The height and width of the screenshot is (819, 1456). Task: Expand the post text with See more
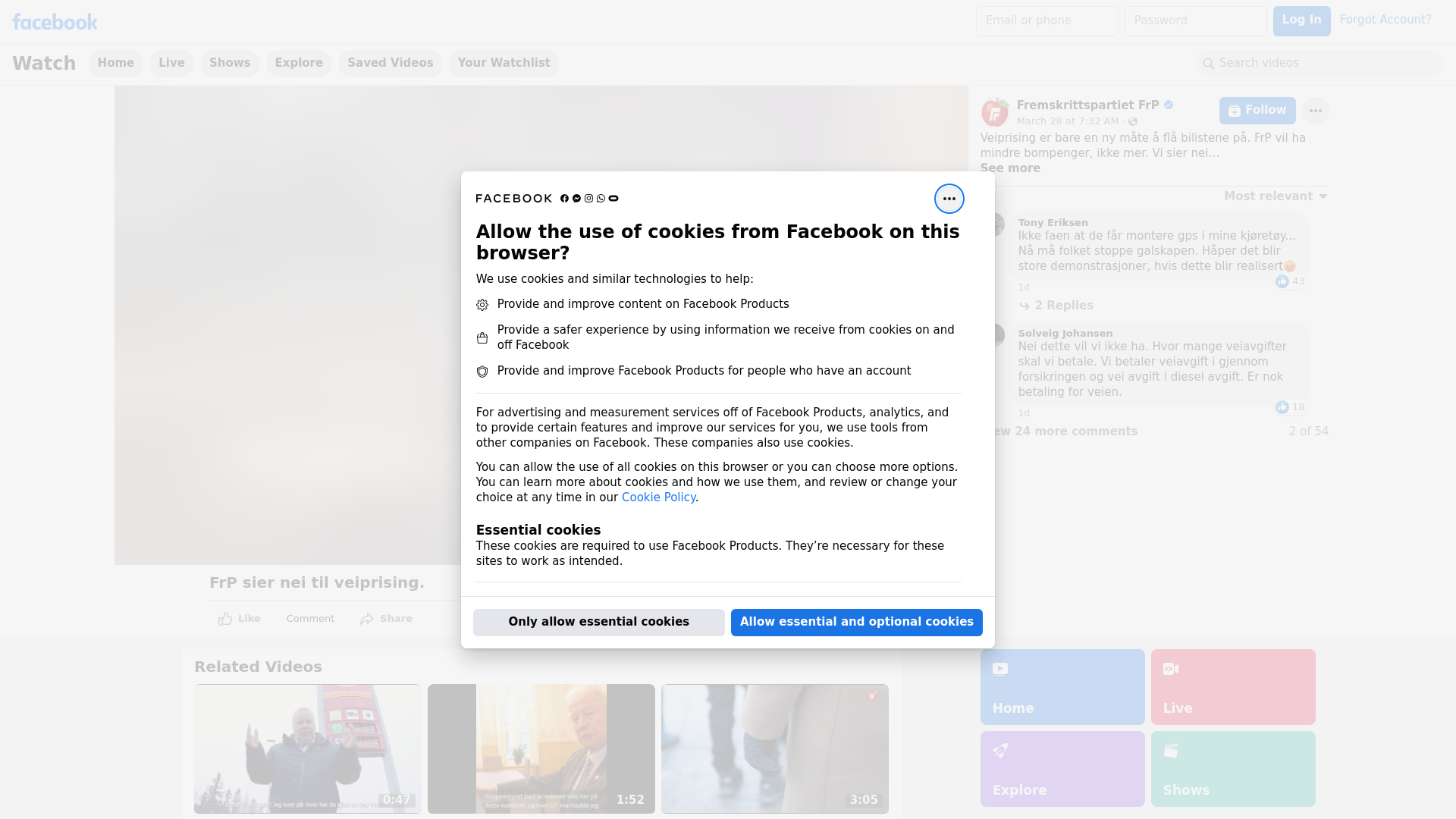coord(1010,168)
